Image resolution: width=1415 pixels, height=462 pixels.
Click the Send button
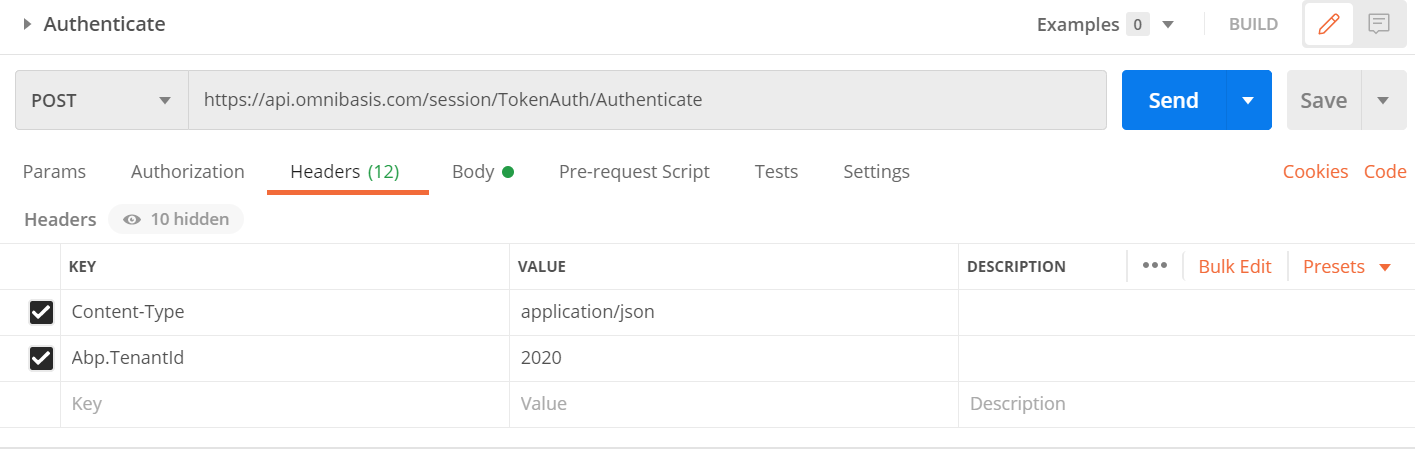pyautogui.click(x=1173, y=100)
